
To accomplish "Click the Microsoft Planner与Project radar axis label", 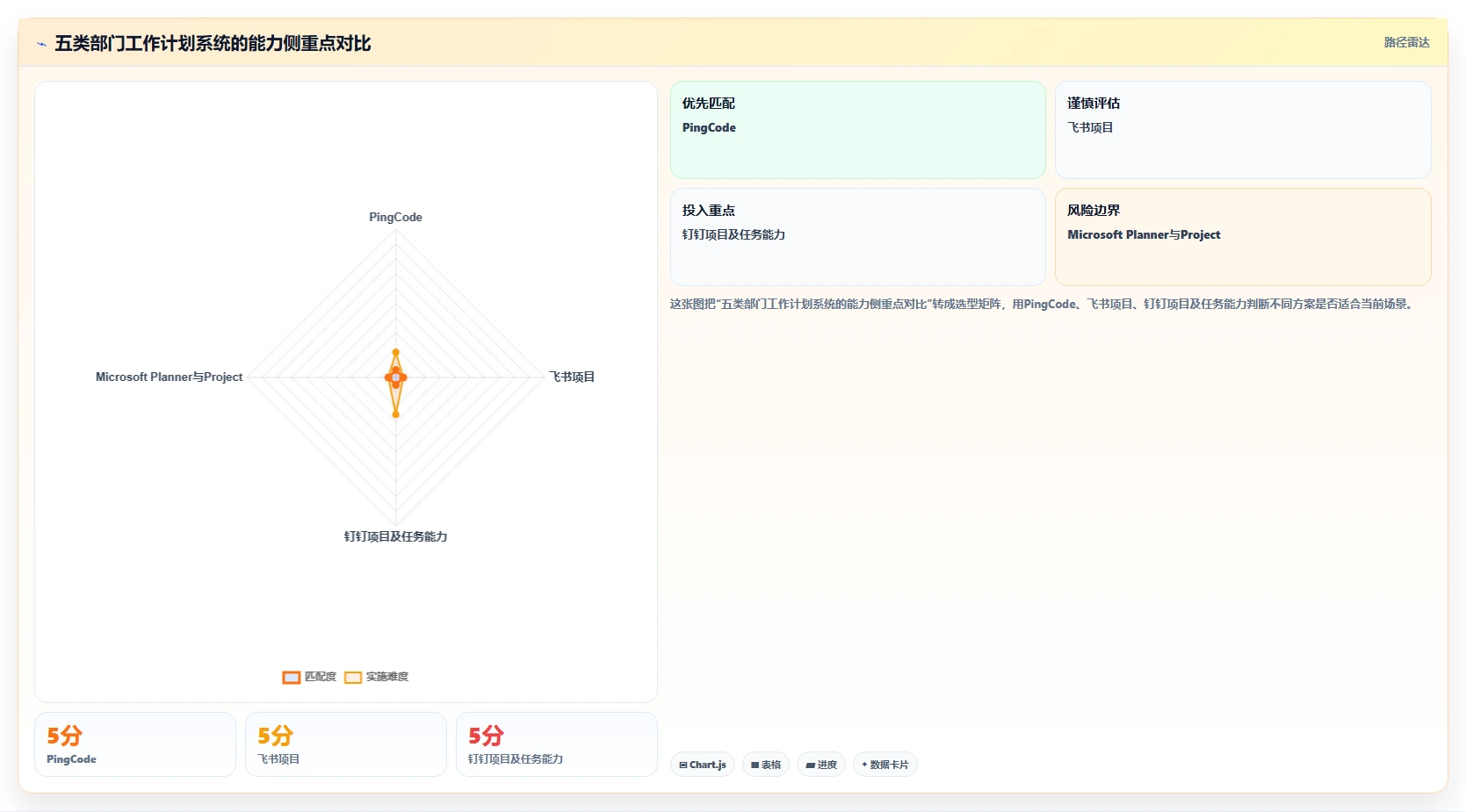I will pos(169,377).
